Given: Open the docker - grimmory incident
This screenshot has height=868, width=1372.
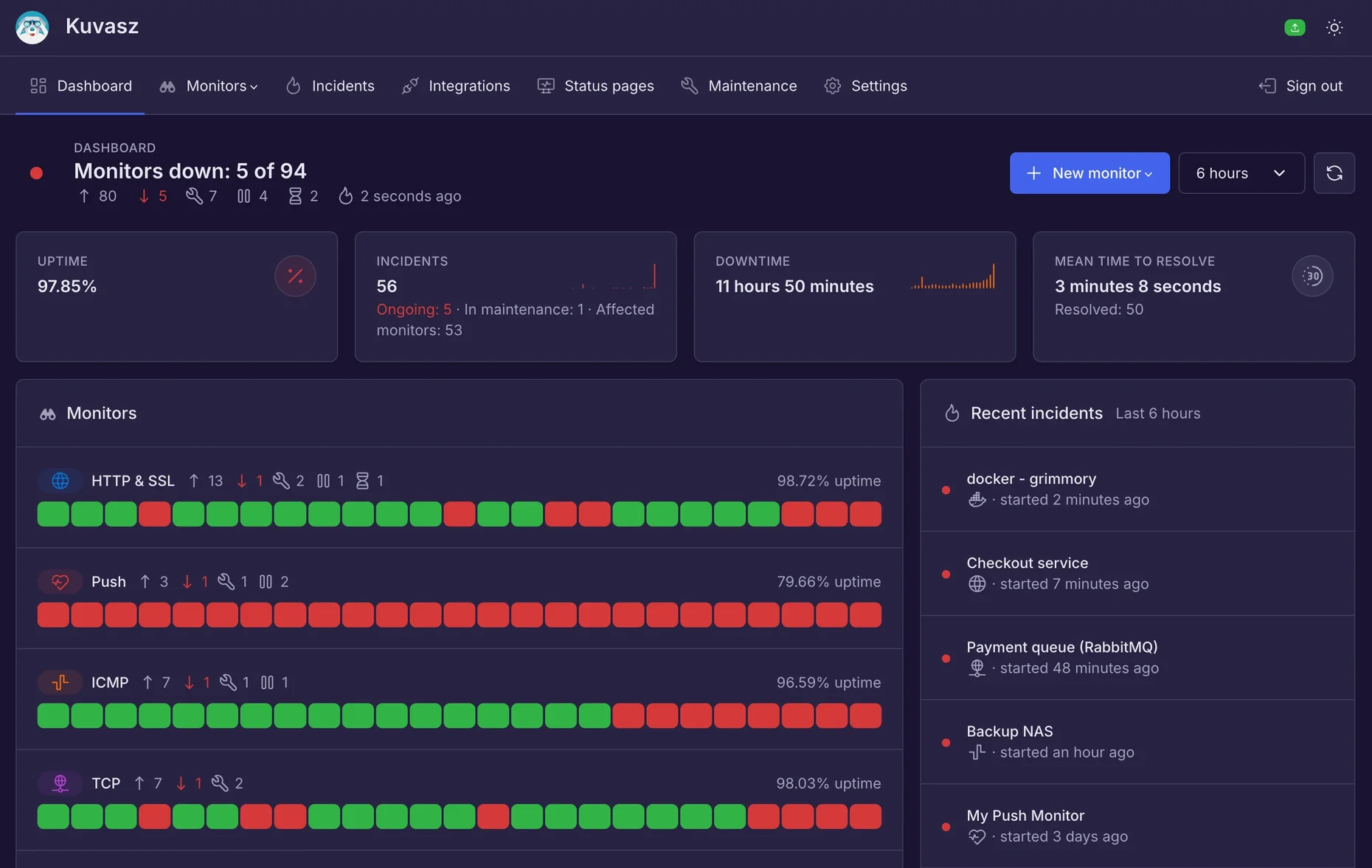Looking at the screenshot, I should tap(1137, 489).
